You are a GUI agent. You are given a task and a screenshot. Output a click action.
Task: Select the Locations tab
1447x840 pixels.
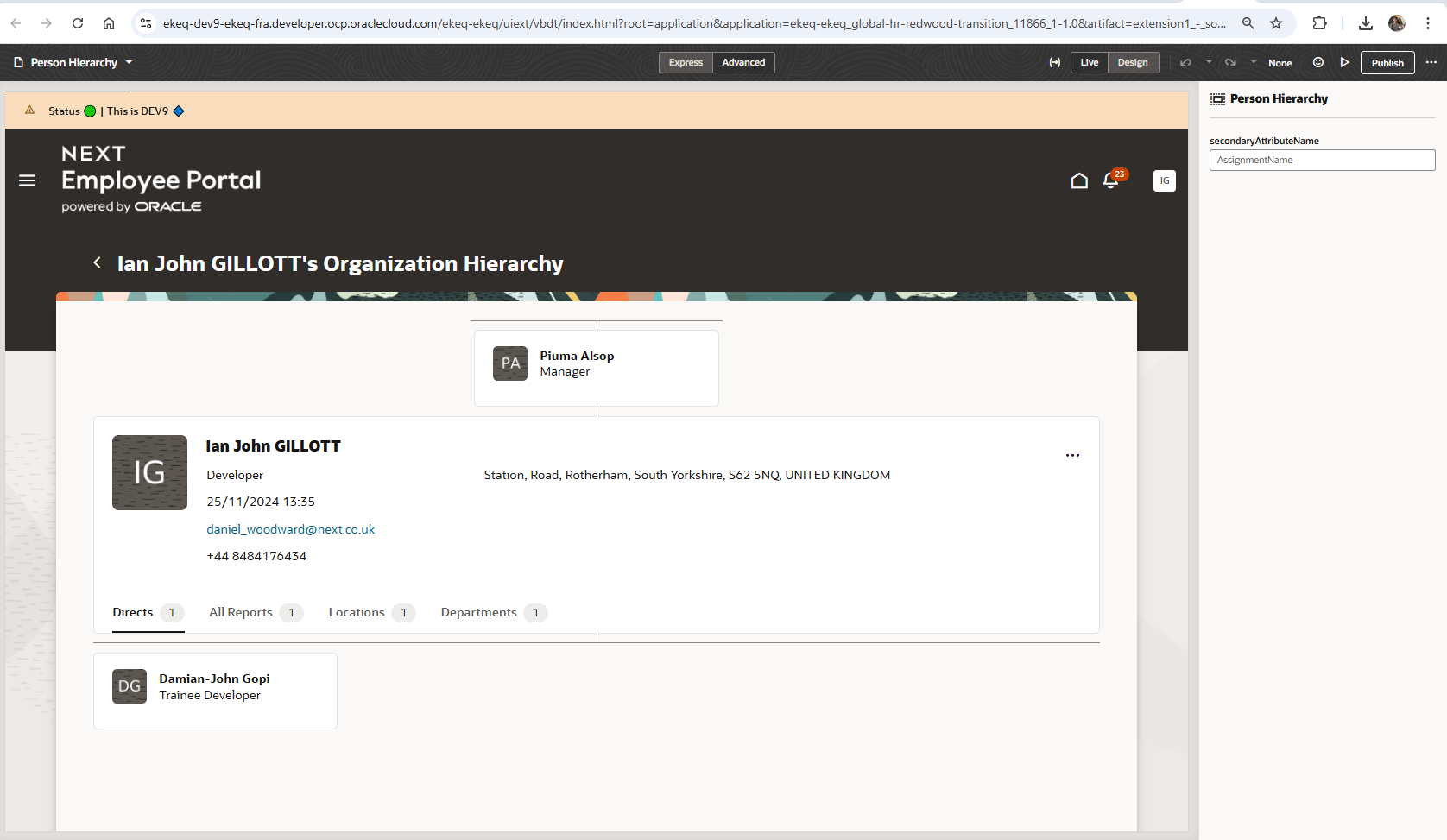372,612
